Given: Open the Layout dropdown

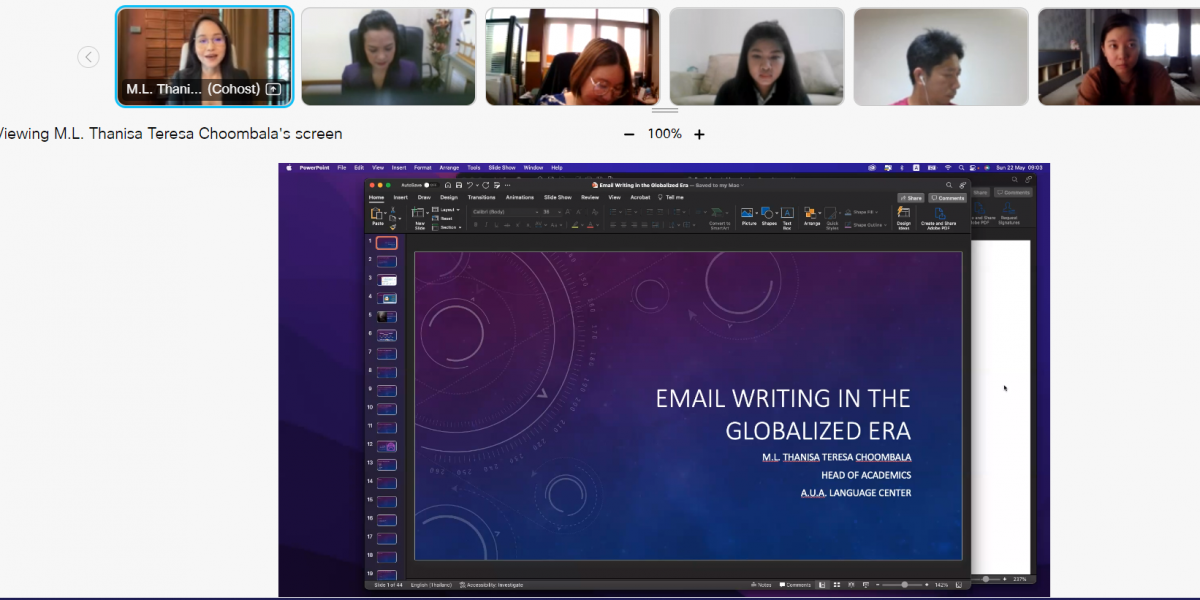Looking at the screenshot, I should [446, 210].
